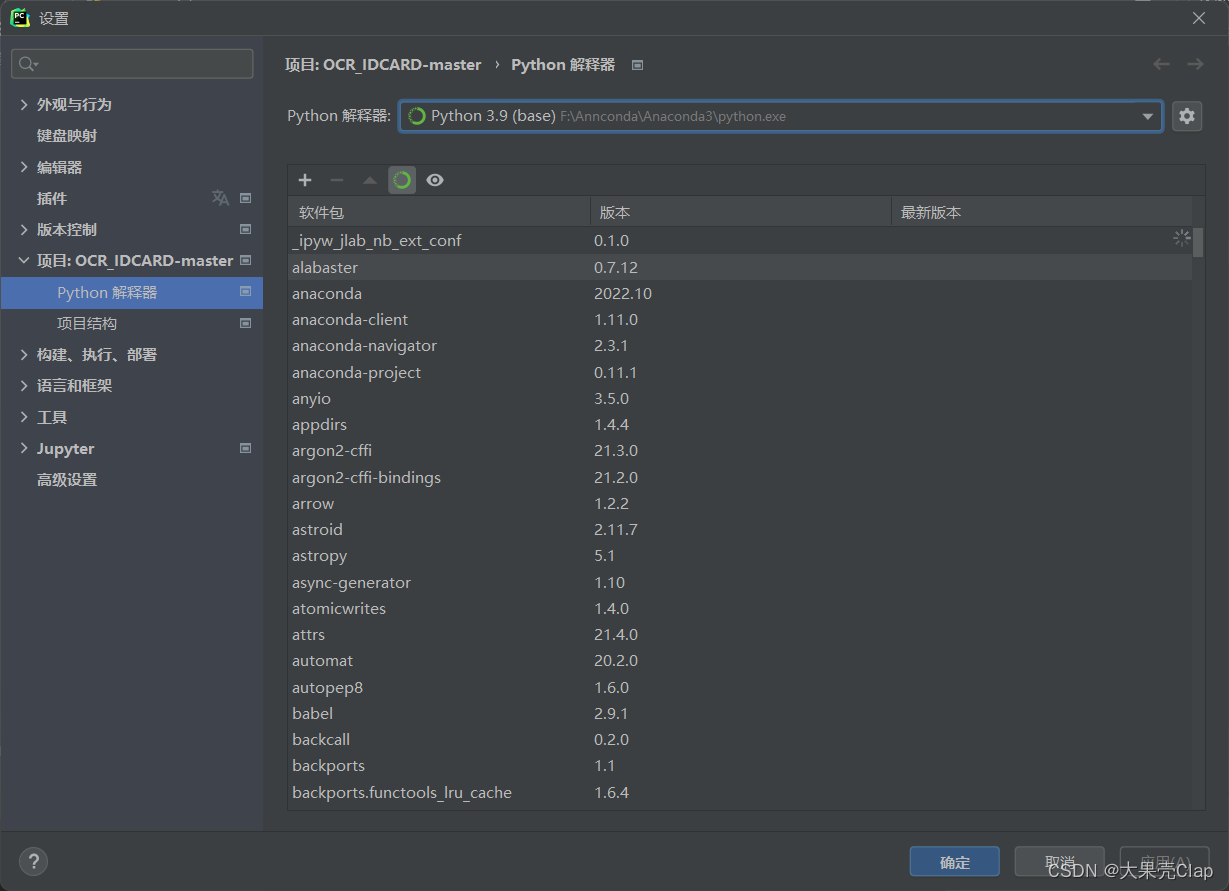Click the install package plus icon
The width and height of the screenshot is (1229, 891).
[x=305, y=180]
